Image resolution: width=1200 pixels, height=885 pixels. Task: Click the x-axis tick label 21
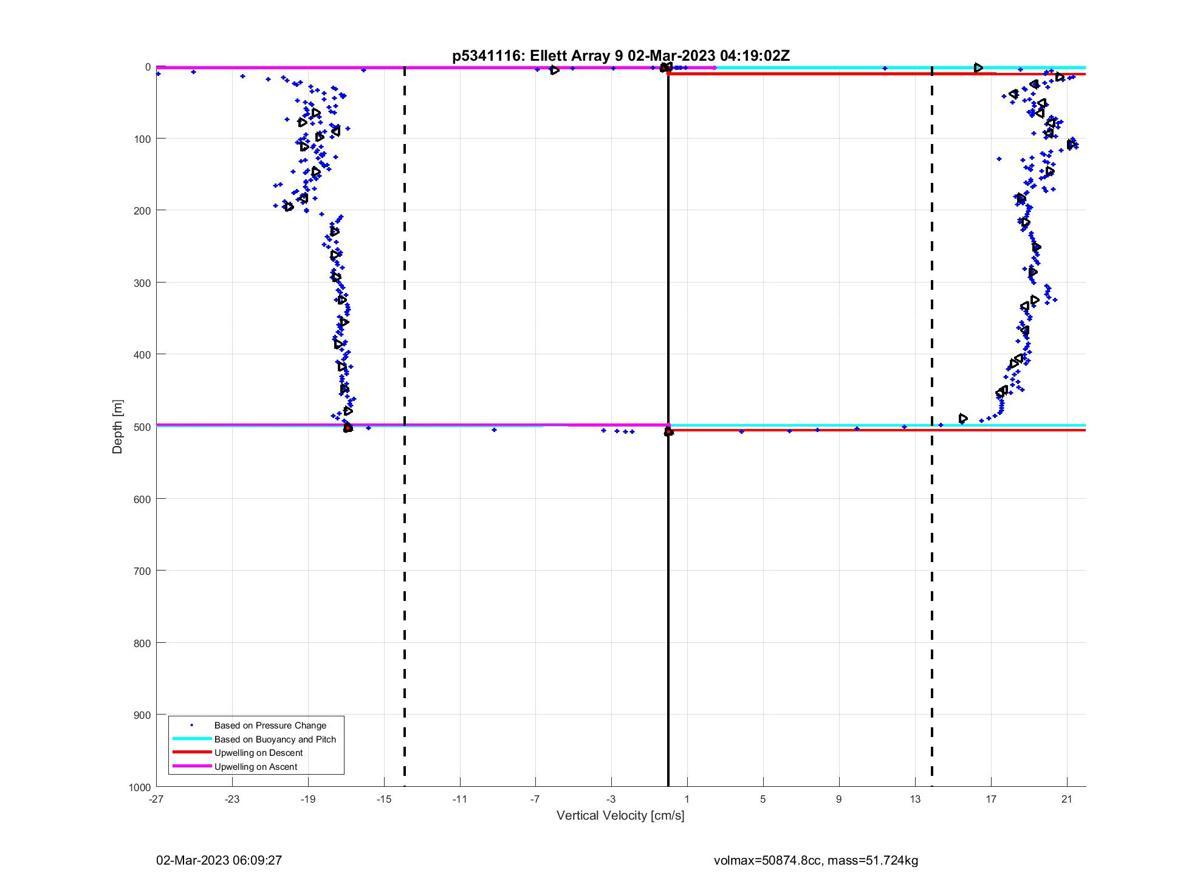(1067, 799)
